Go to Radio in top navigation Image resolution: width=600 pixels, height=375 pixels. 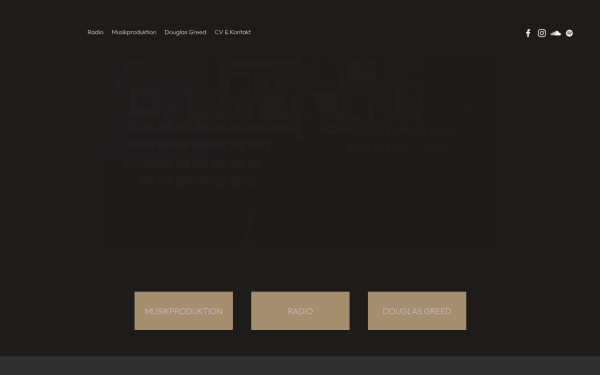[95, 32]
